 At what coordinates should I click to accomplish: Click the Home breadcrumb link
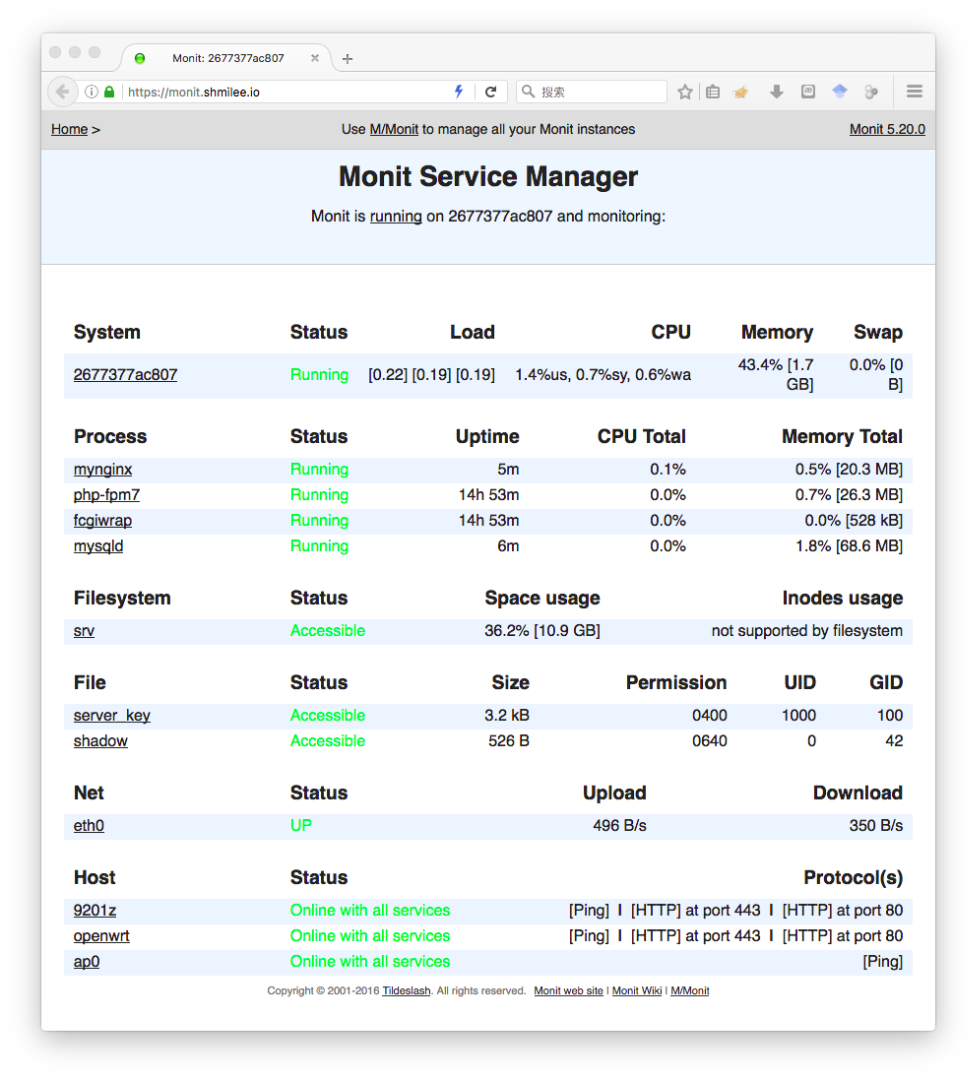click(69, 129)
